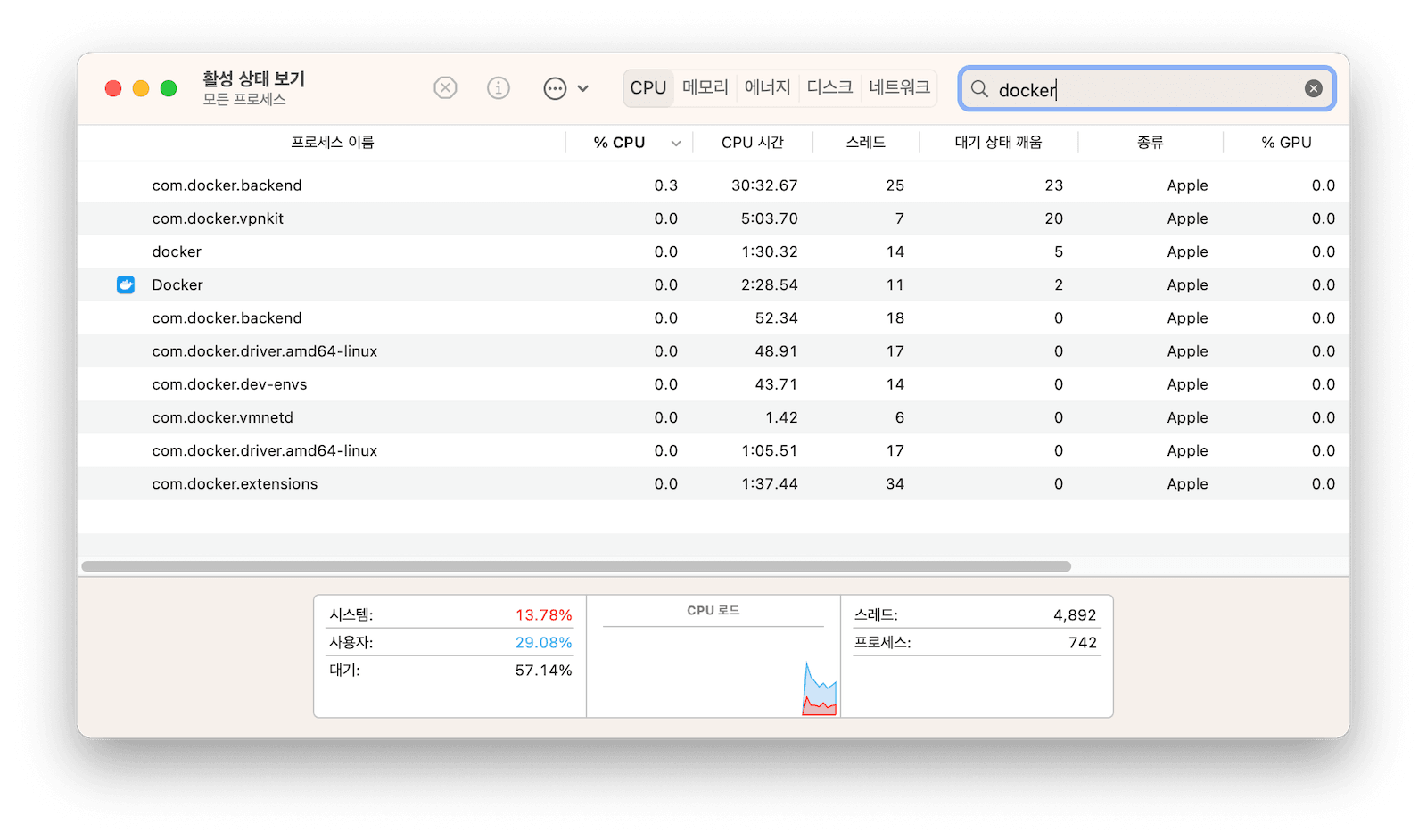Sort by % GPU column header
The height and width of the screenshot is (840, 1427).
coord(1286,143)
